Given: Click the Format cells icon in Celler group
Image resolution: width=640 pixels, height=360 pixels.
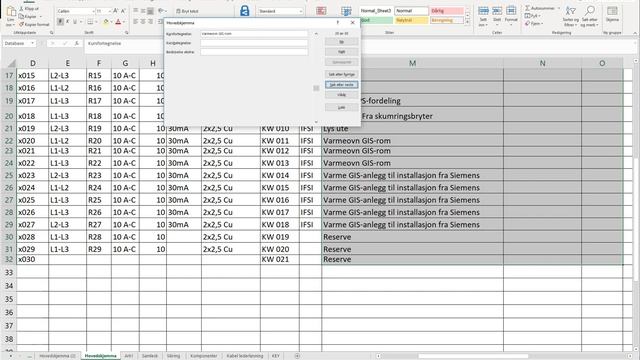Looking at the screenshot, I should tap(511, 11).
